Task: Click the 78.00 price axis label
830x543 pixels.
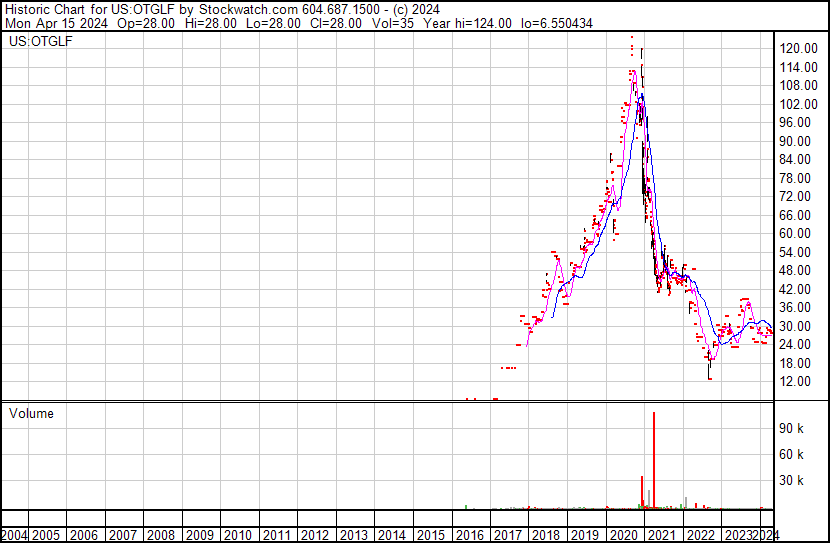Action: [795, 178]
